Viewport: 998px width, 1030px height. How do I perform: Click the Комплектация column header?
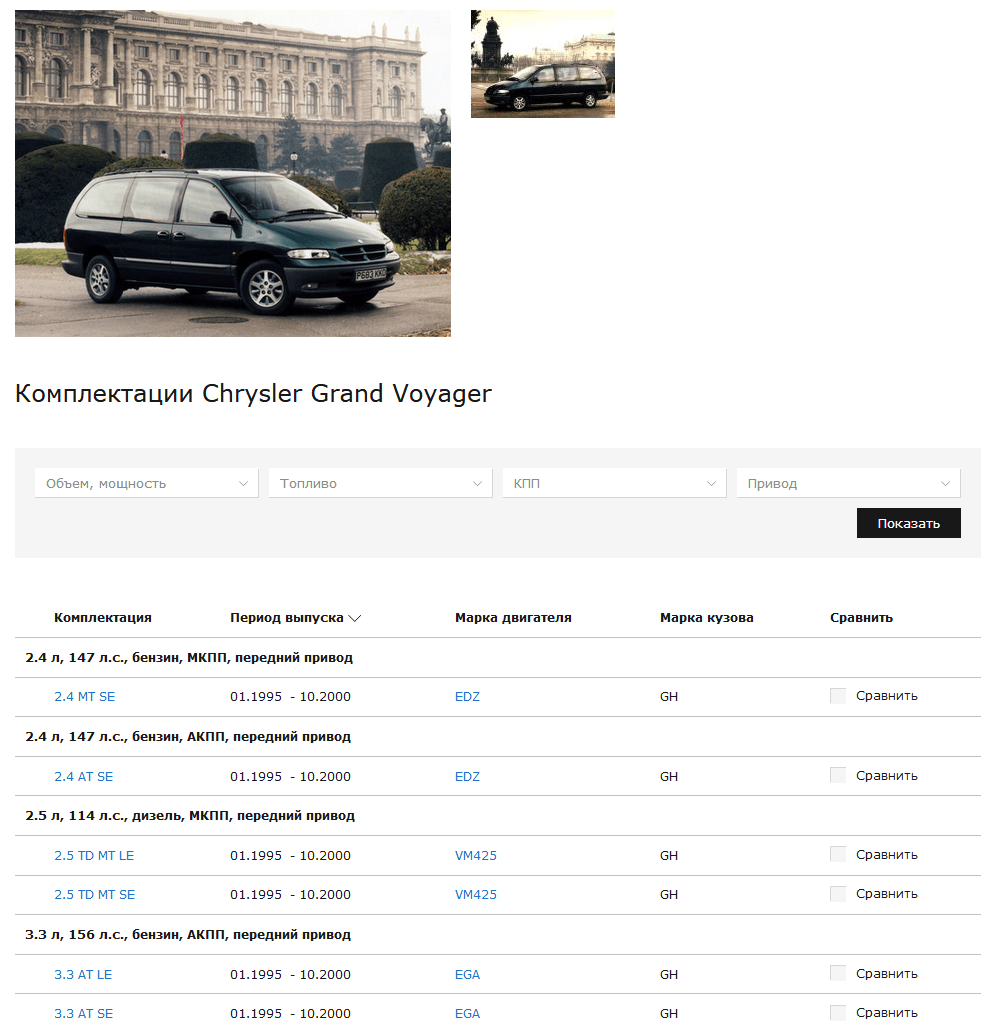point(102,617)
